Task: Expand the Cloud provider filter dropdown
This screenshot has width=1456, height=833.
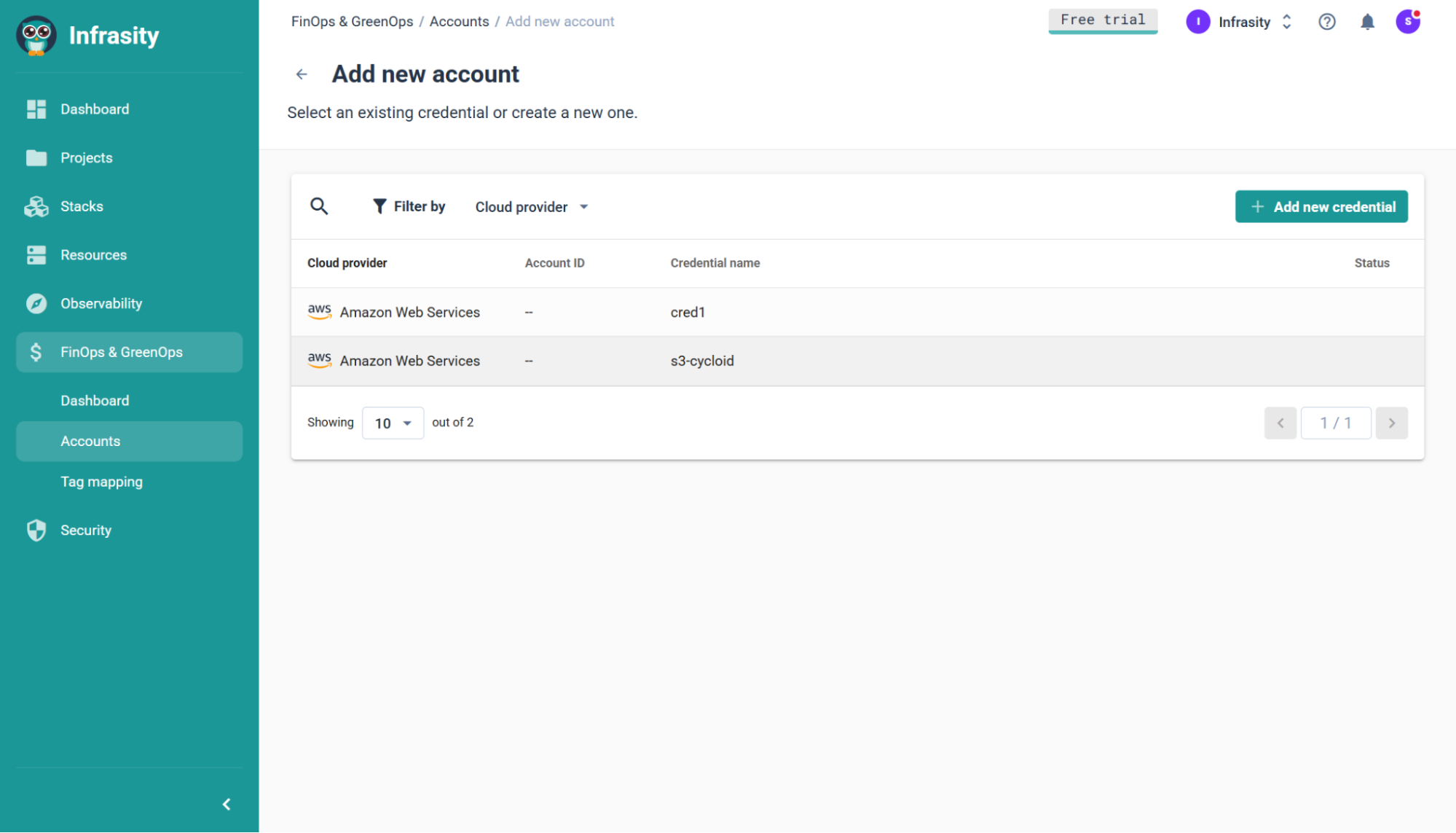Action: [532, 207]
